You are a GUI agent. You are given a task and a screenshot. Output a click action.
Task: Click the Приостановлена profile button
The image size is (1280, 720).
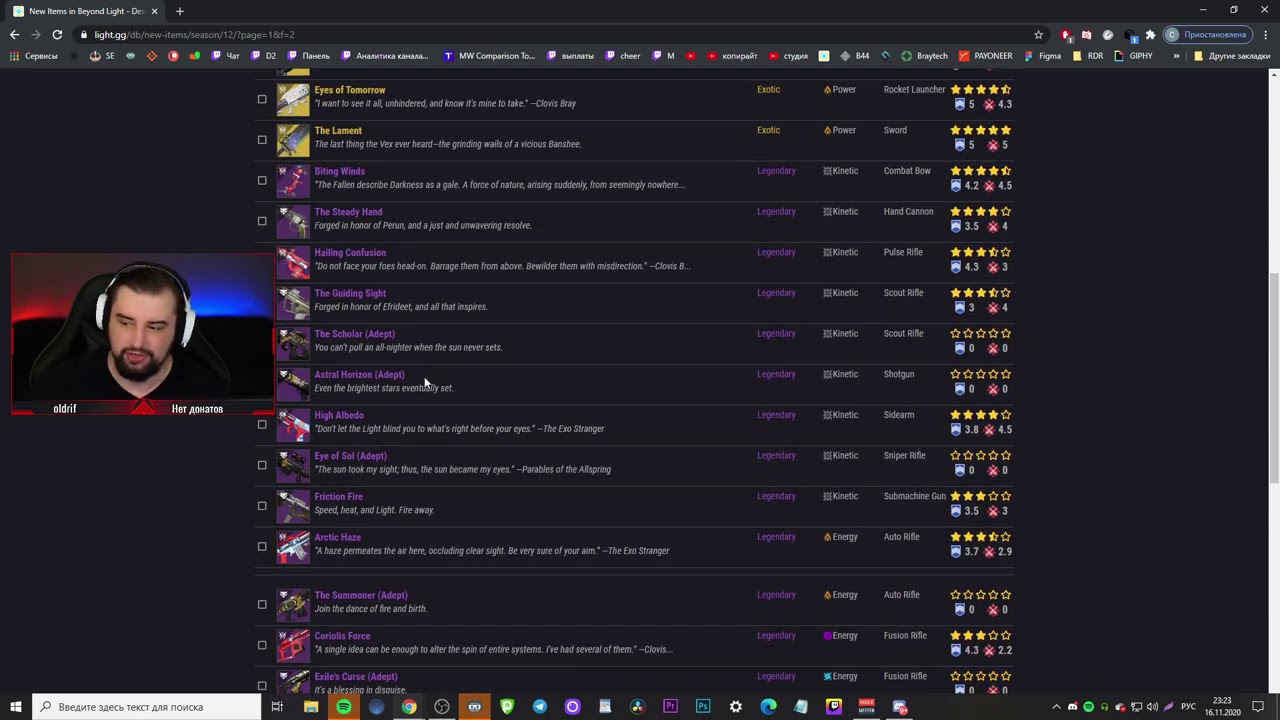click(1207, 34)
